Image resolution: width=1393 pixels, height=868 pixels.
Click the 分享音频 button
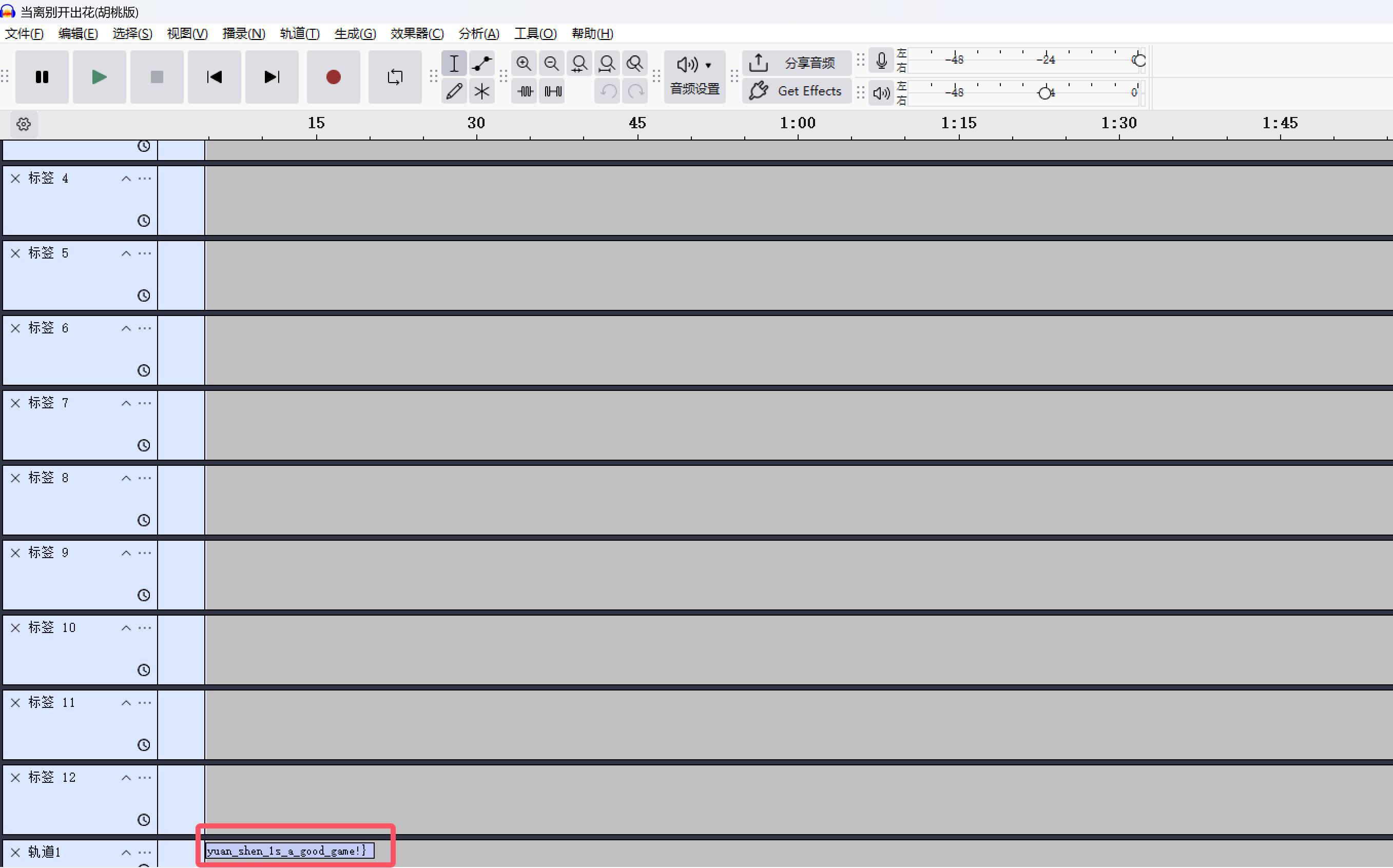(796, 63)
